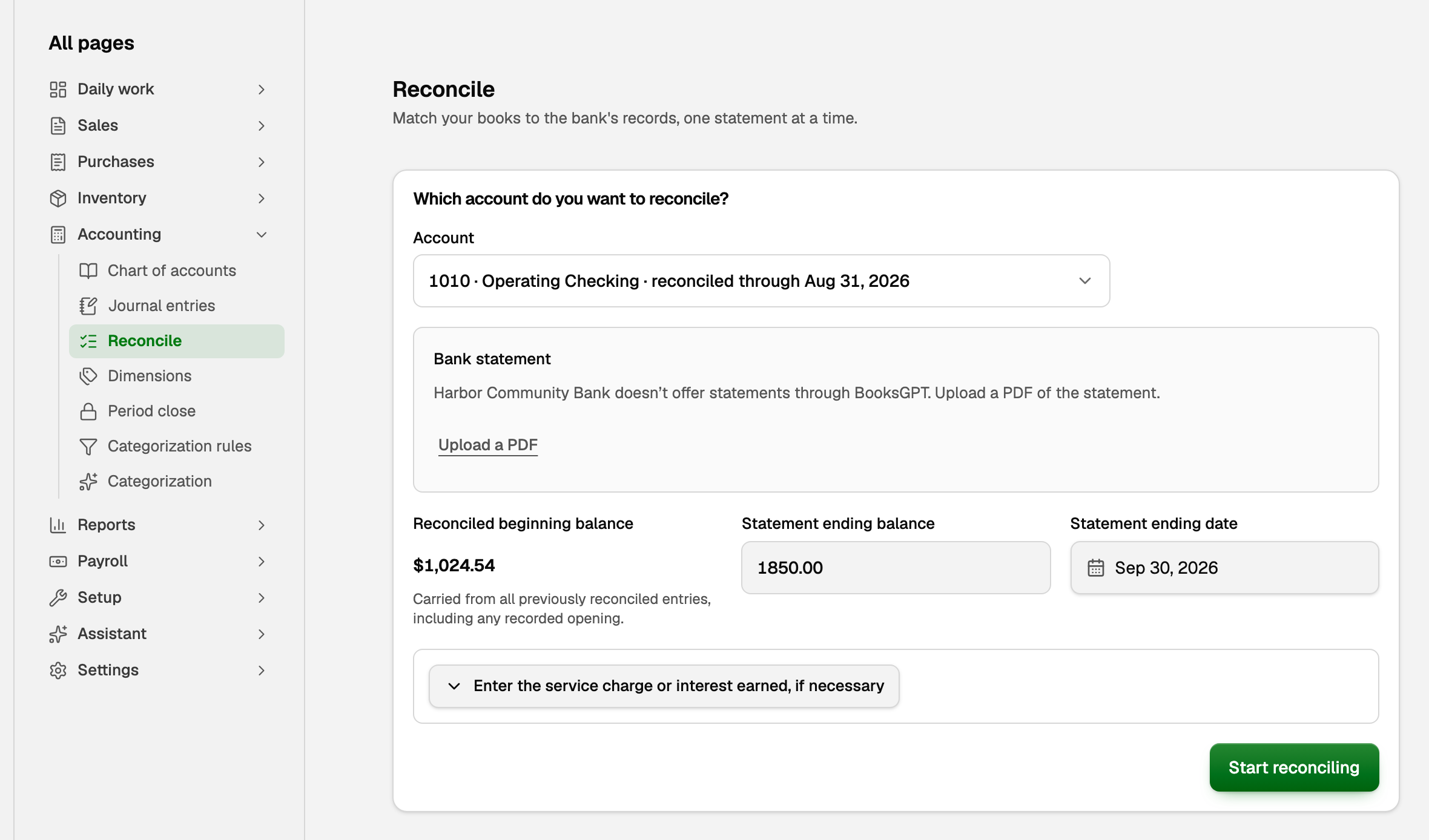Expand the Setup section chevron

(262, 598)
